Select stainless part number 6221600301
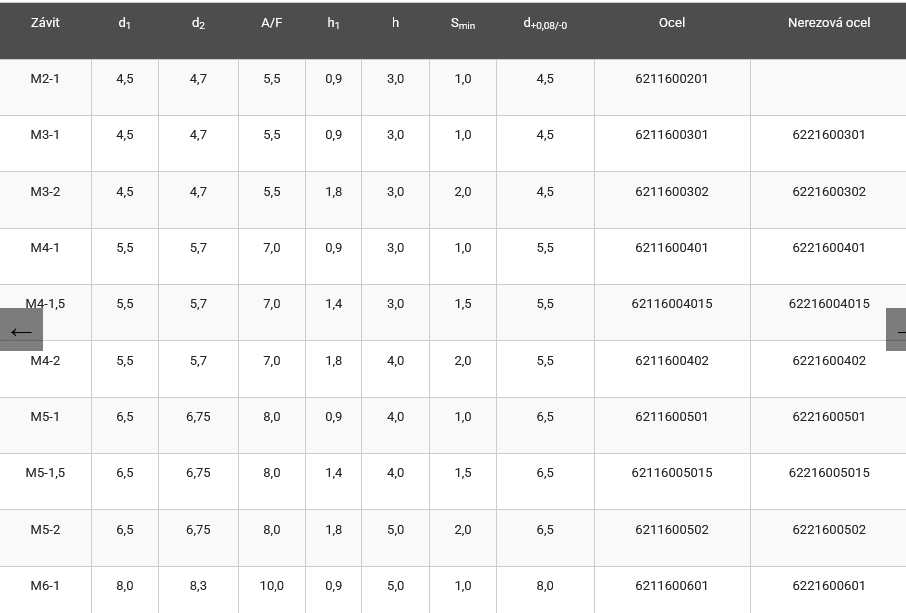 tap(828, 135)
